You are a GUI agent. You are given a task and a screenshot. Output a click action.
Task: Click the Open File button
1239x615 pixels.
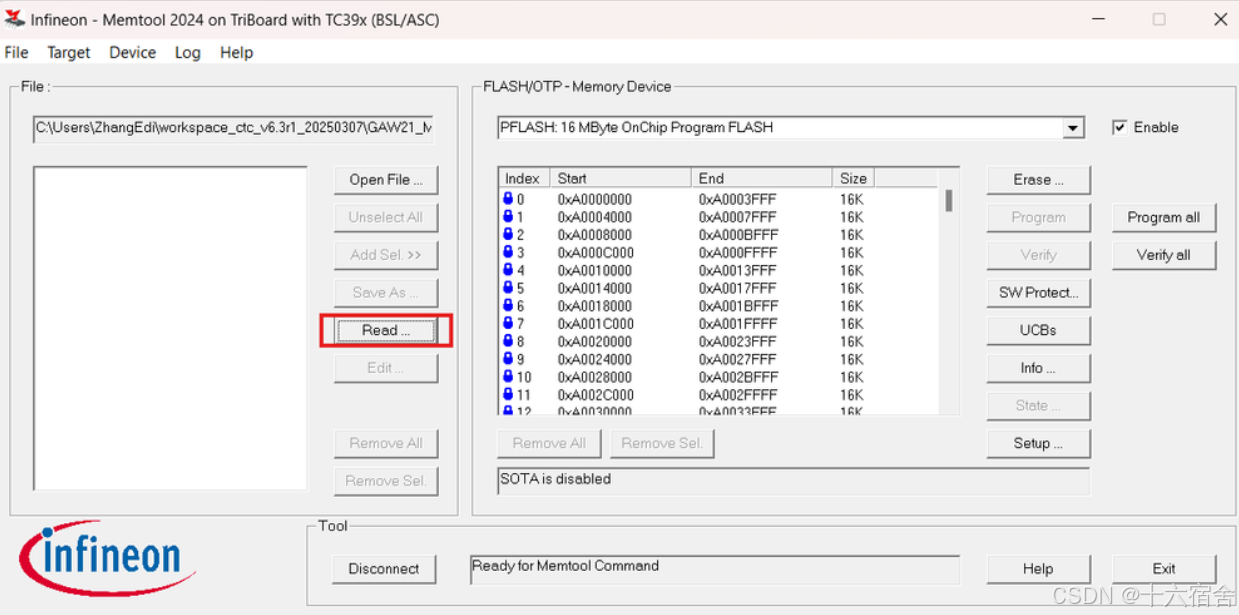[386, 180]
